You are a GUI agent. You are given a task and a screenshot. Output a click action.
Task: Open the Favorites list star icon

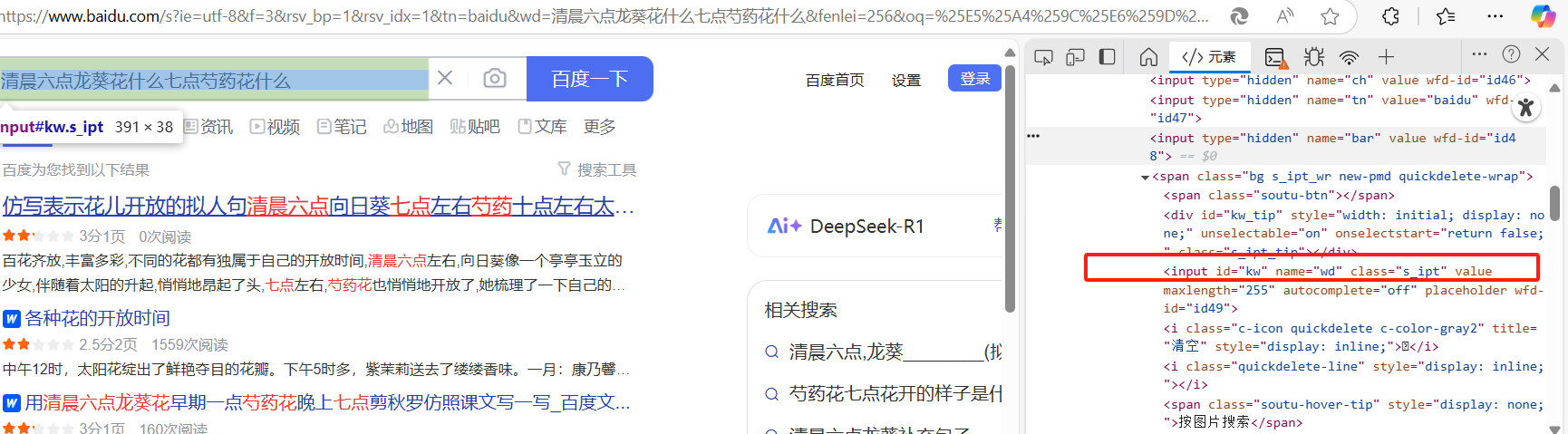(x=1446, y=16)
